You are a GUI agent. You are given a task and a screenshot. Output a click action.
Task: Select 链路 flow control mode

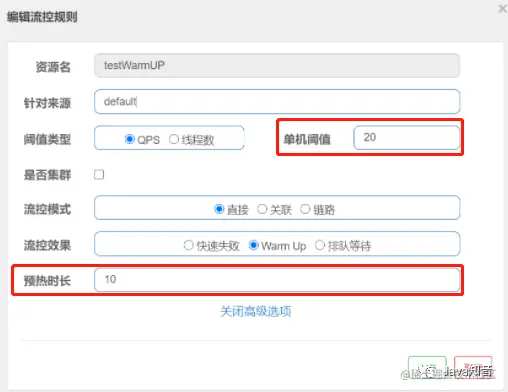305,209
